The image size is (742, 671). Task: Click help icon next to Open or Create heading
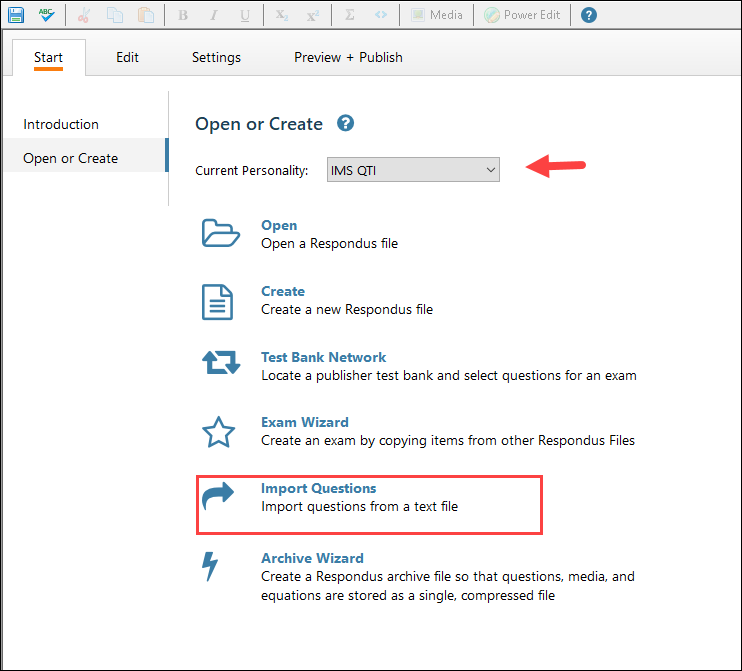(x=345, y=123)
